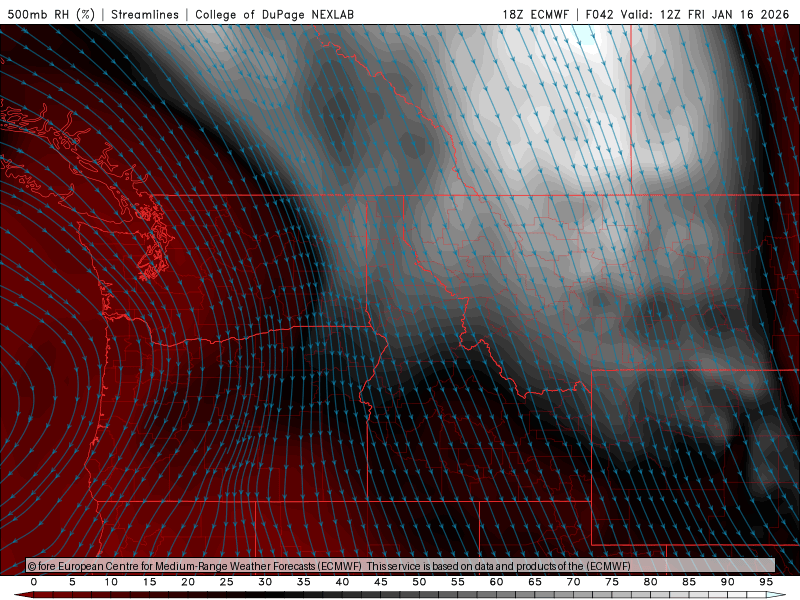Click the 0 value on the color scale
This screenshot has width=800, height=600.
[34, 582]
